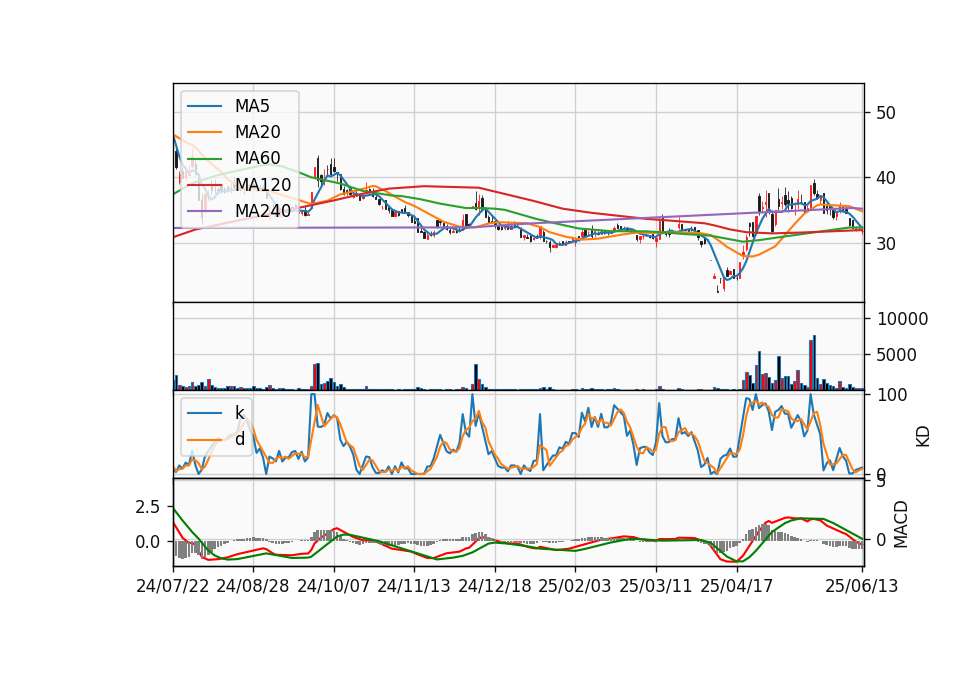Click the red MA120 legend line sample
960x690 pixels.
tap(204, 185)
